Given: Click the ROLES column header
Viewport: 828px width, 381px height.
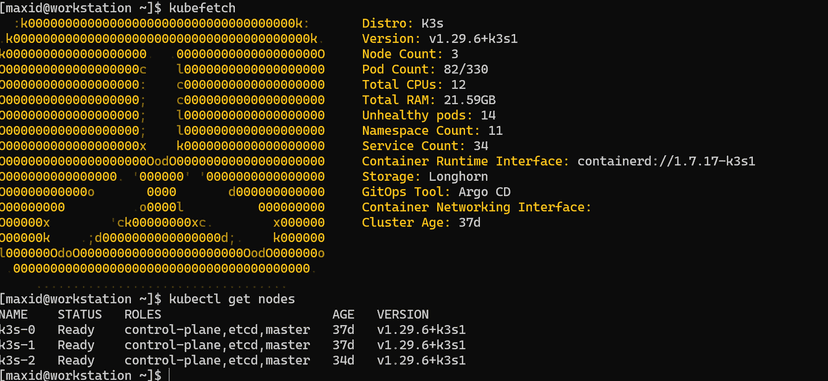Looking at the screenshot, I should point(143,315).
